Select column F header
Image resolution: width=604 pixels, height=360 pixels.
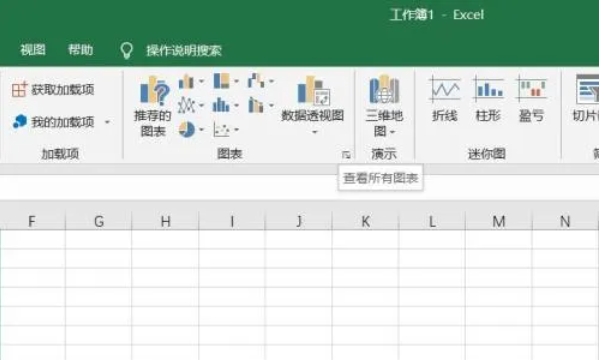pyautogui.click(x=32, y=221)
